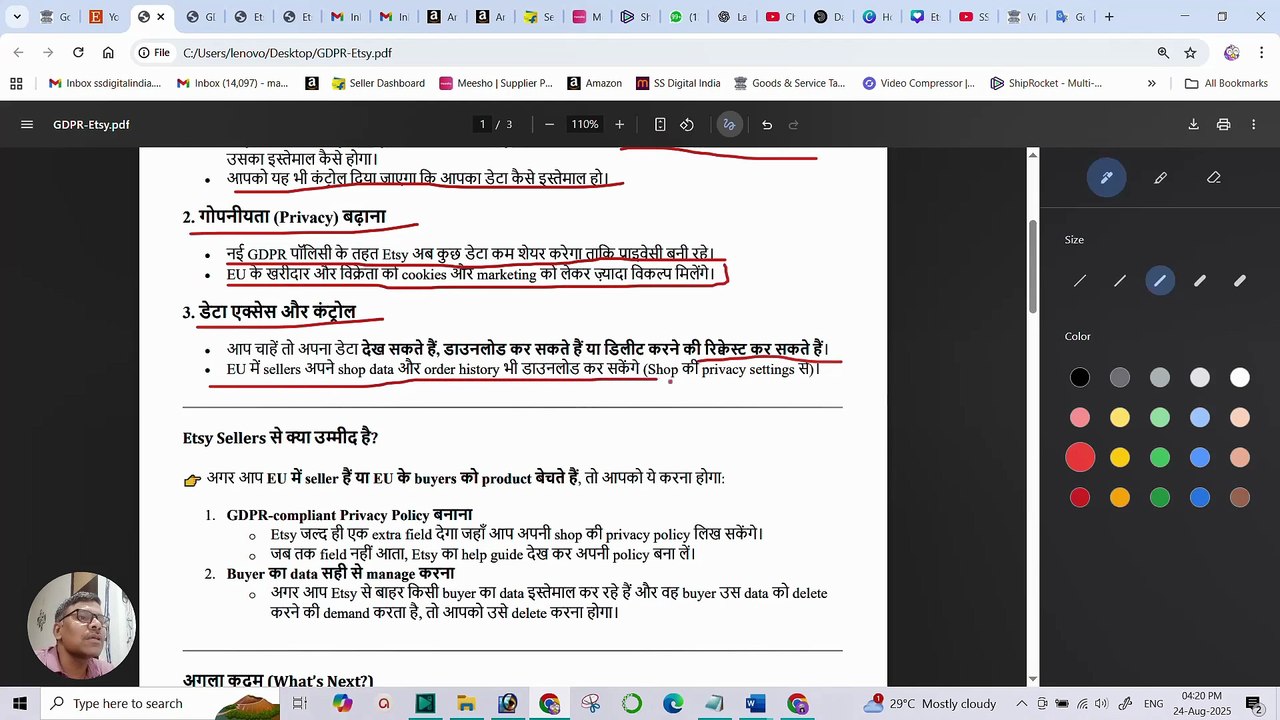Toggle the annotation draw mode button
Screen dimensions: 1280x720
tap(729, 125)
